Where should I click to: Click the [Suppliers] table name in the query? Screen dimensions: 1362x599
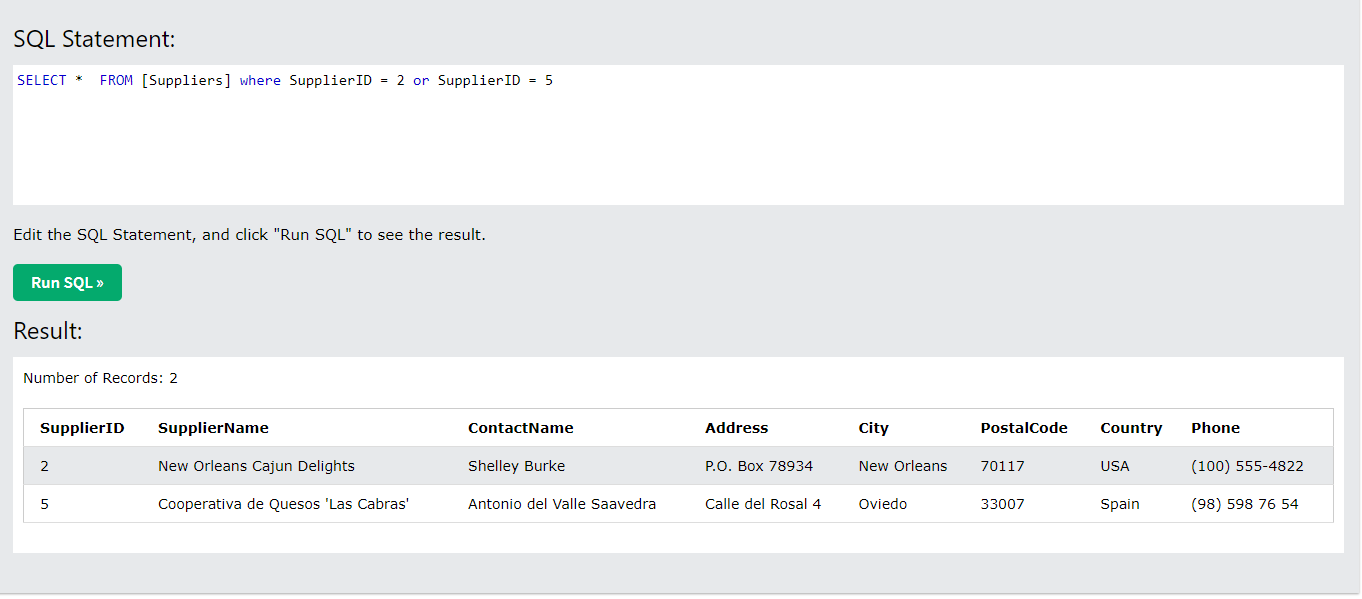(x=186, y=81)
